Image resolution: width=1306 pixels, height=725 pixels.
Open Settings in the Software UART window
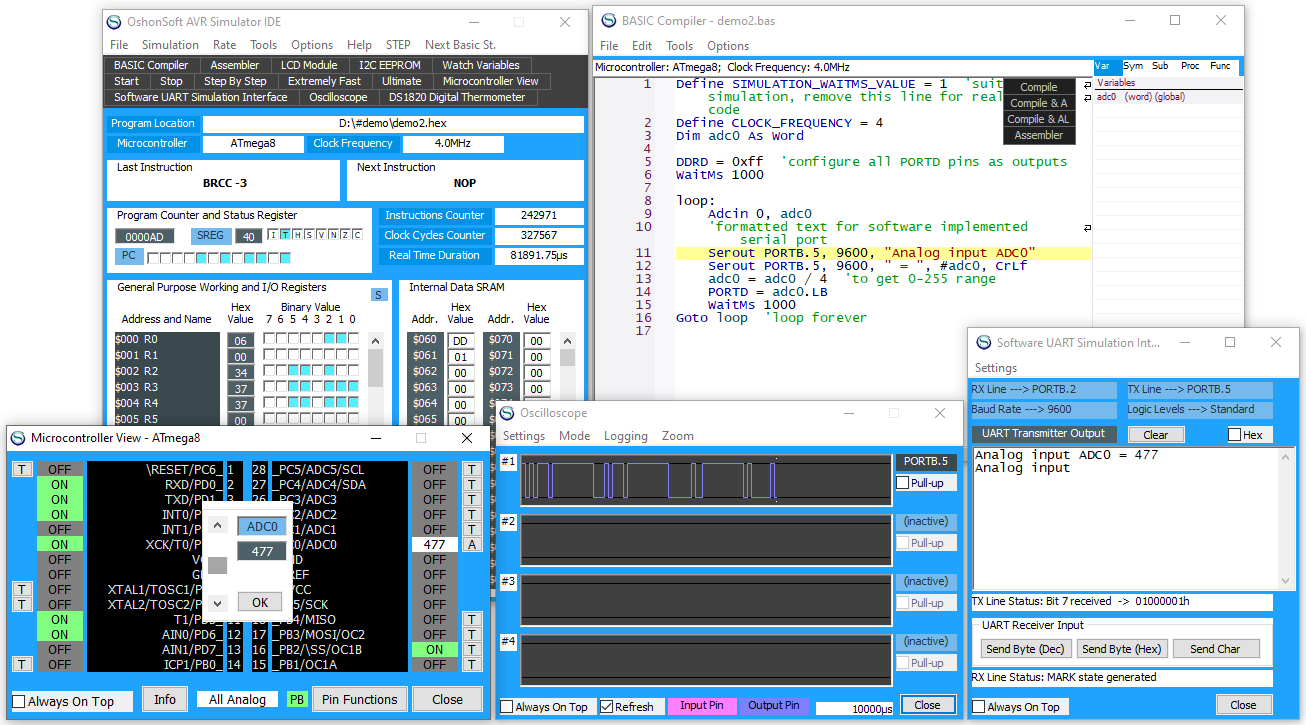[x=996, y=368]
